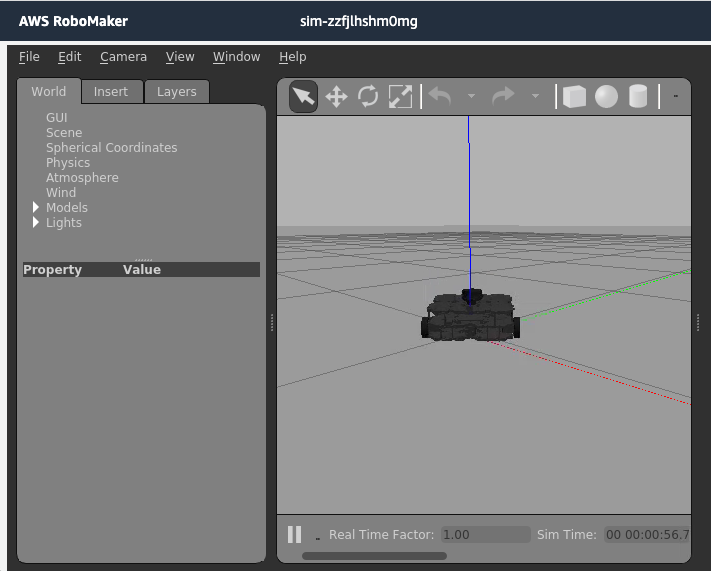Image resolution: width=711 pixels, height=571 pixels.
Task: Expand the Models tree node
Action: 36,207
